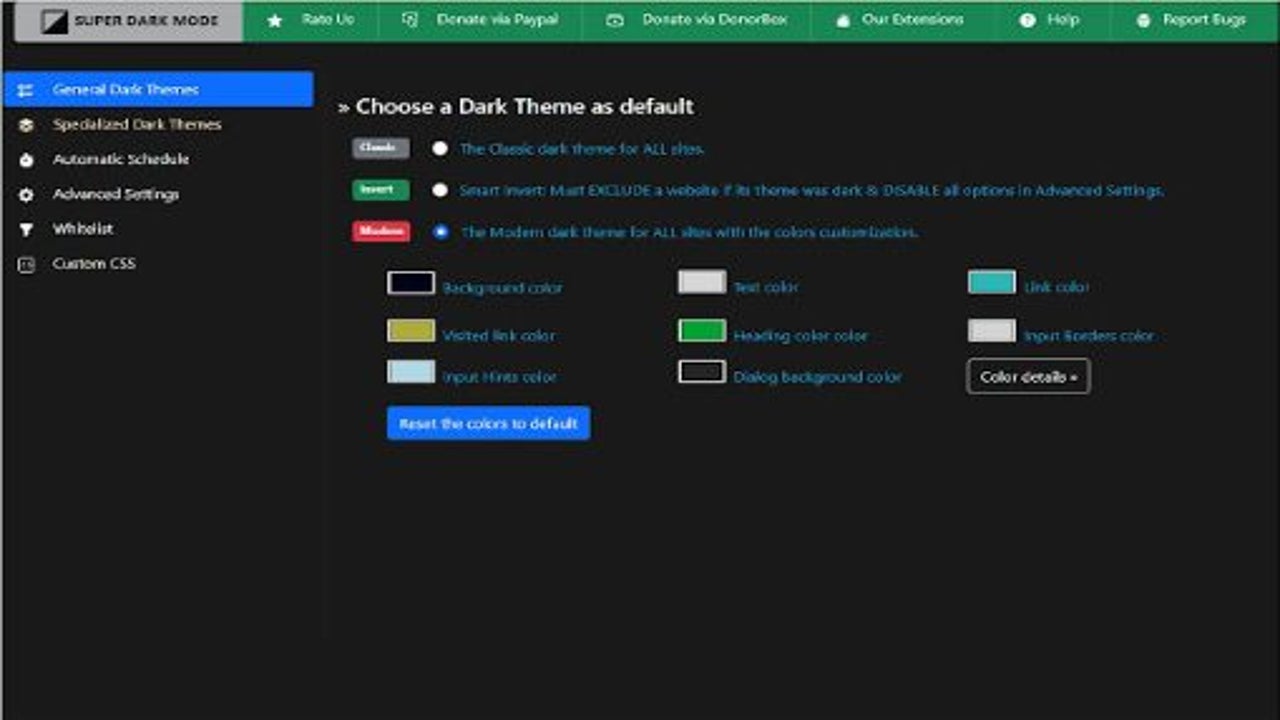Click the Smart Invert description text
This screenshot has width=1280, height=720.
click(812, 190)
